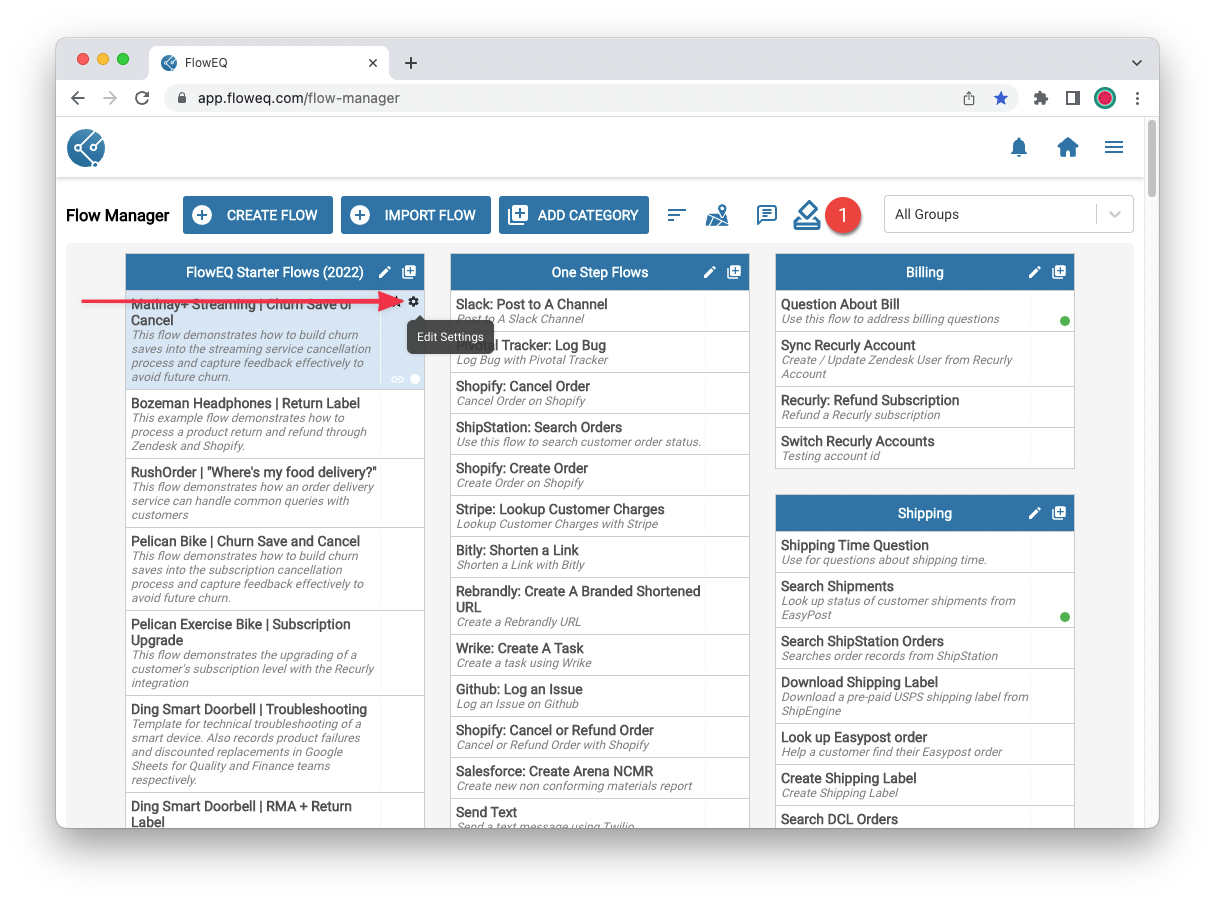Open RushOrder Where's my food delivery flow

(x=275, y=493)
